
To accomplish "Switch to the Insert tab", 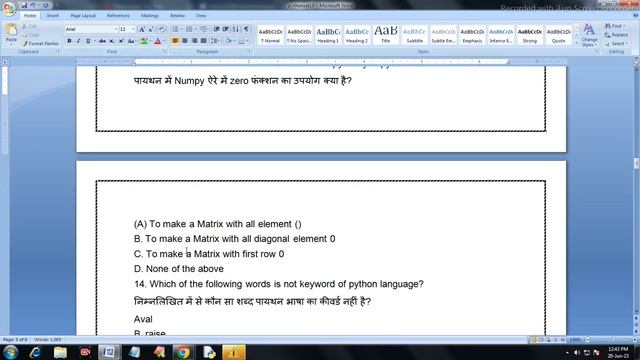I will [x=53, y=16].
